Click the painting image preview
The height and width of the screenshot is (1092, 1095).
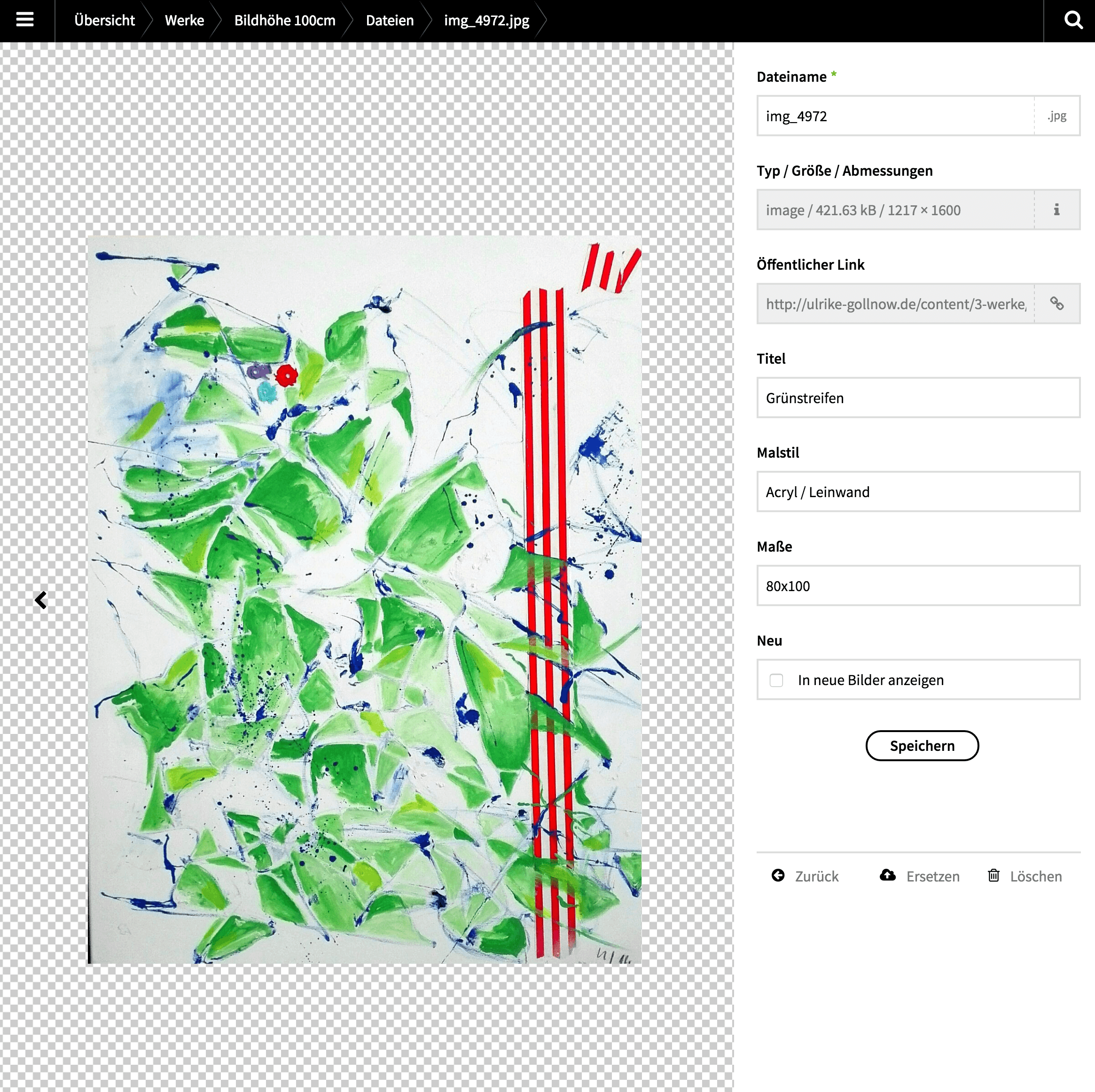tap(364, 600)
